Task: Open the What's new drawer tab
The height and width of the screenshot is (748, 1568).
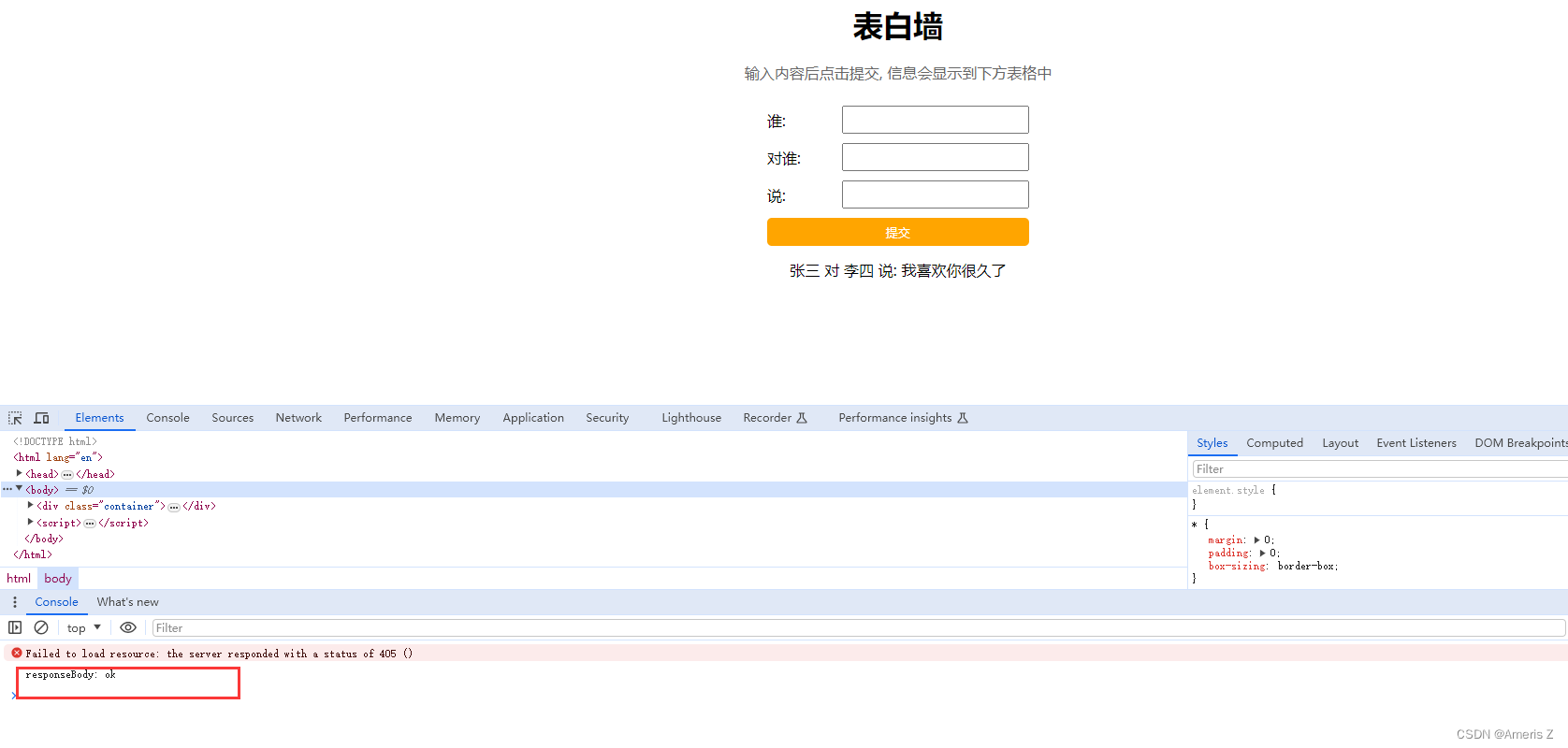Action: 127,602
